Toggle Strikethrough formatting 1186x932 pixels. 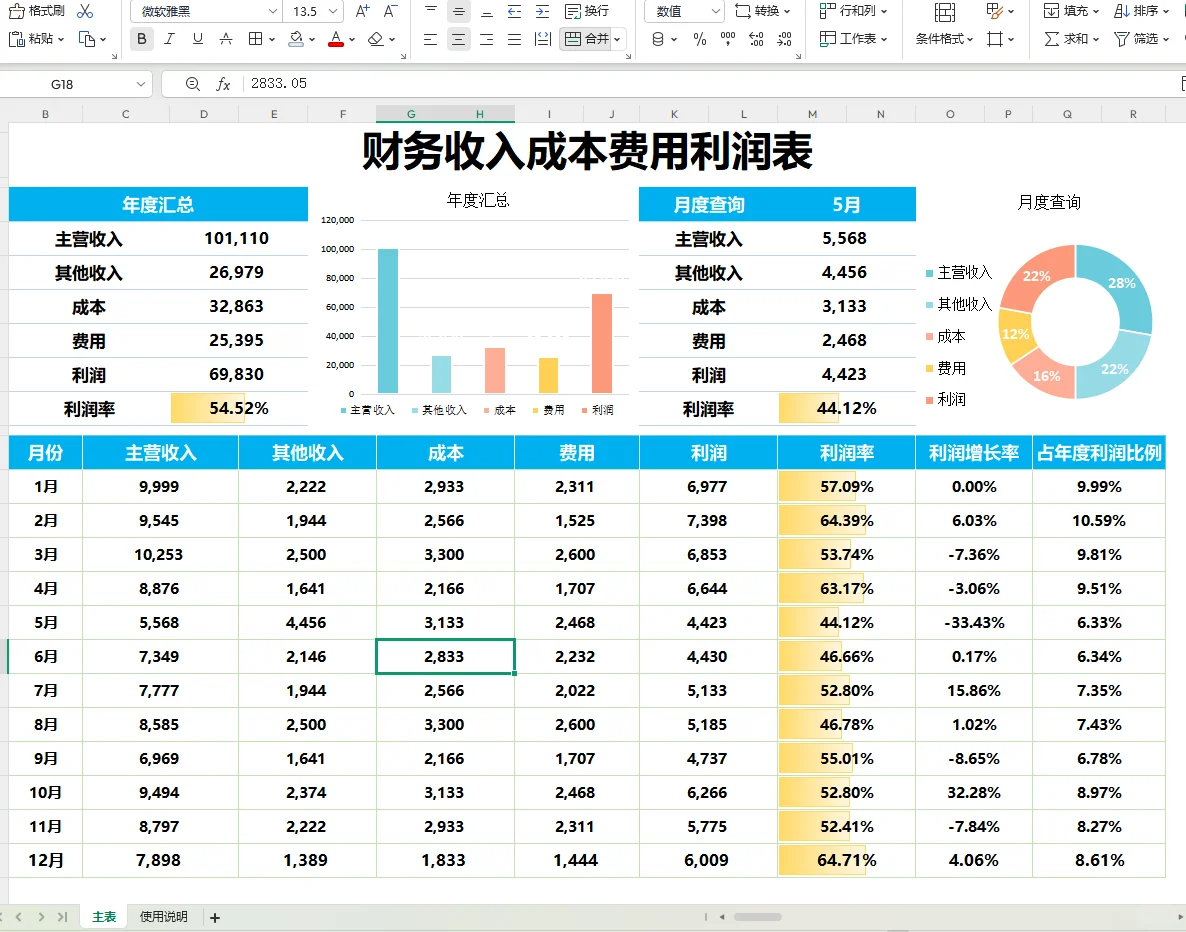tap(225, 39)
